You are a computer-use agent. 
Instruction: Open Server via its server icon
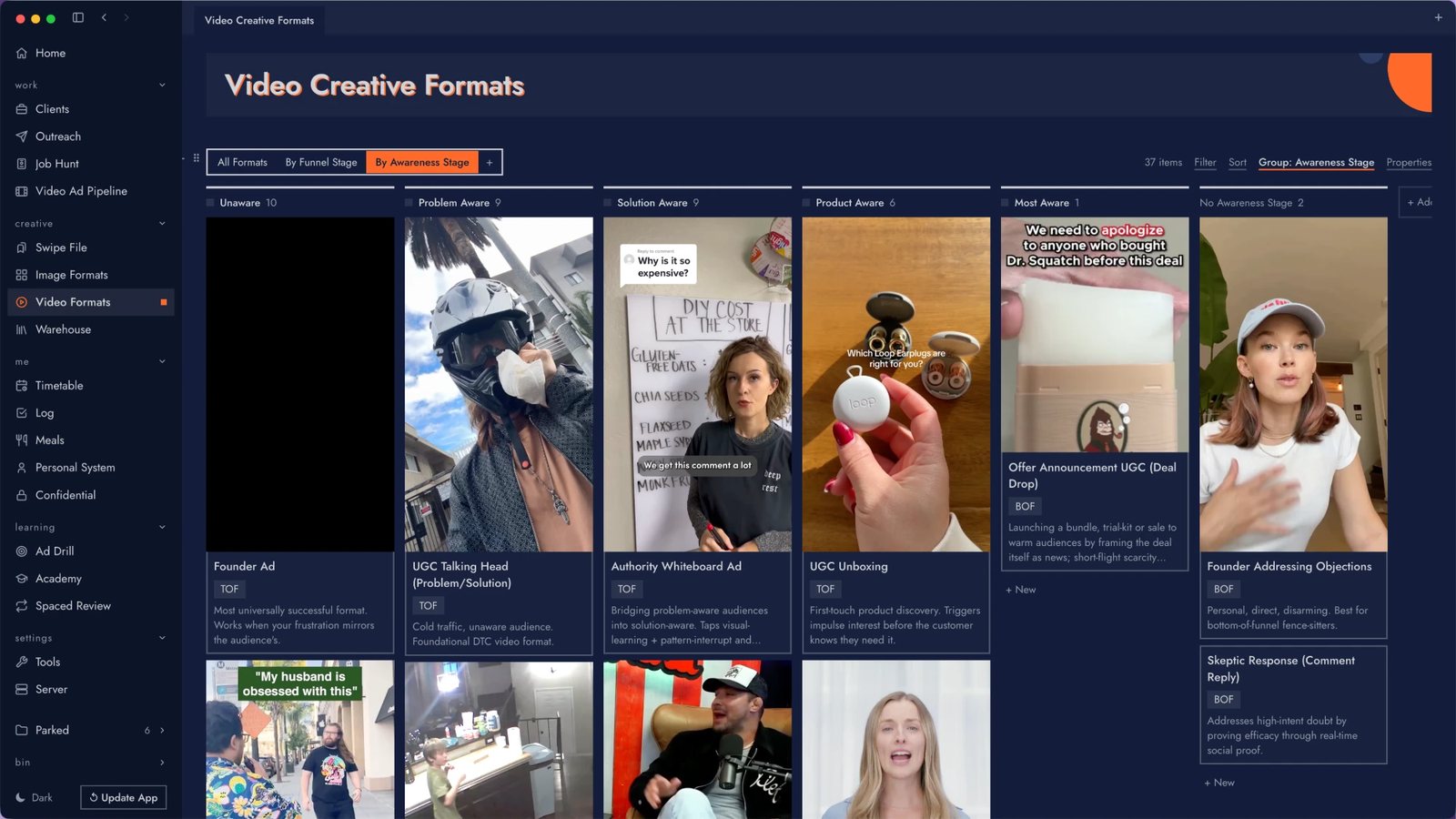(x=22, y=690)
